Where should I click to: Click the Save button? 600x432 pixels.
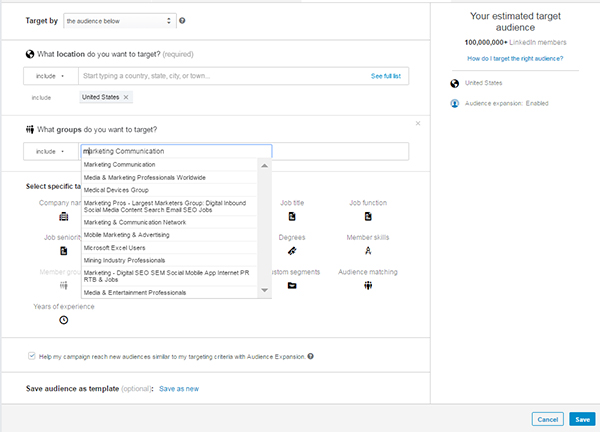(x=581, y=419)
